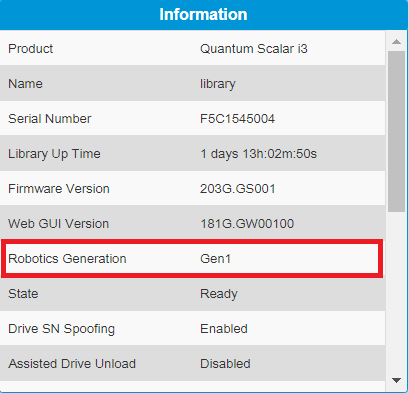Select the Quantum Scalar i3 value

click(x=254, y=49)
